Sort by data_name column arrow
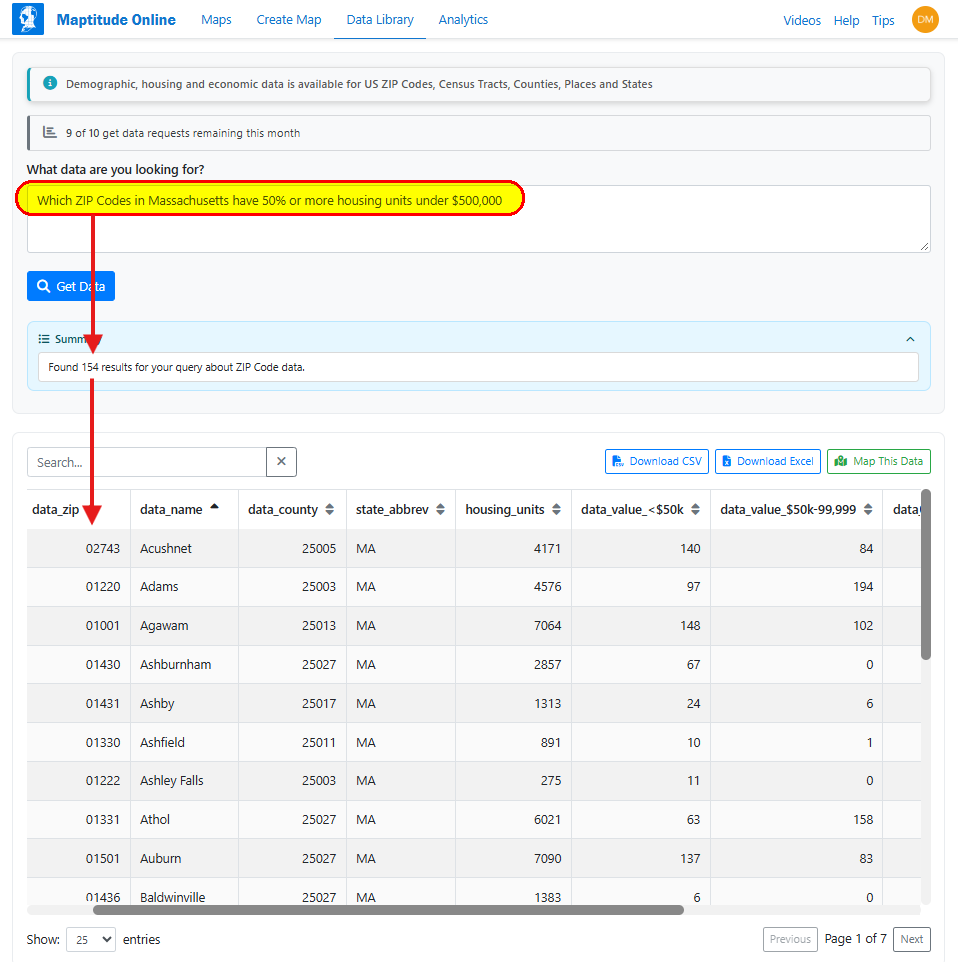 click(214, 507)
